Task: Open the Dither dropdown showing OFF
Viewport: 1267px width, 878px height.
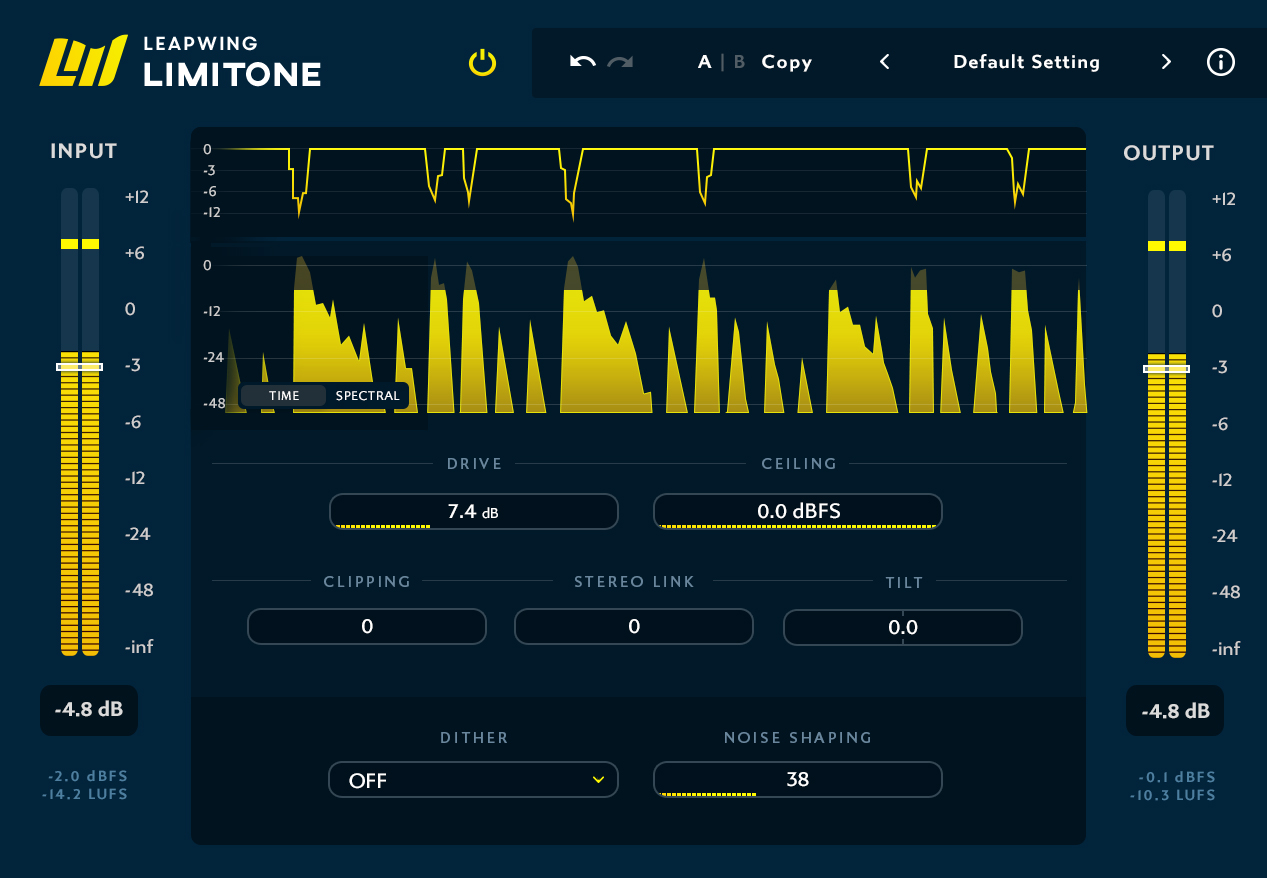Action: [473, 779]
